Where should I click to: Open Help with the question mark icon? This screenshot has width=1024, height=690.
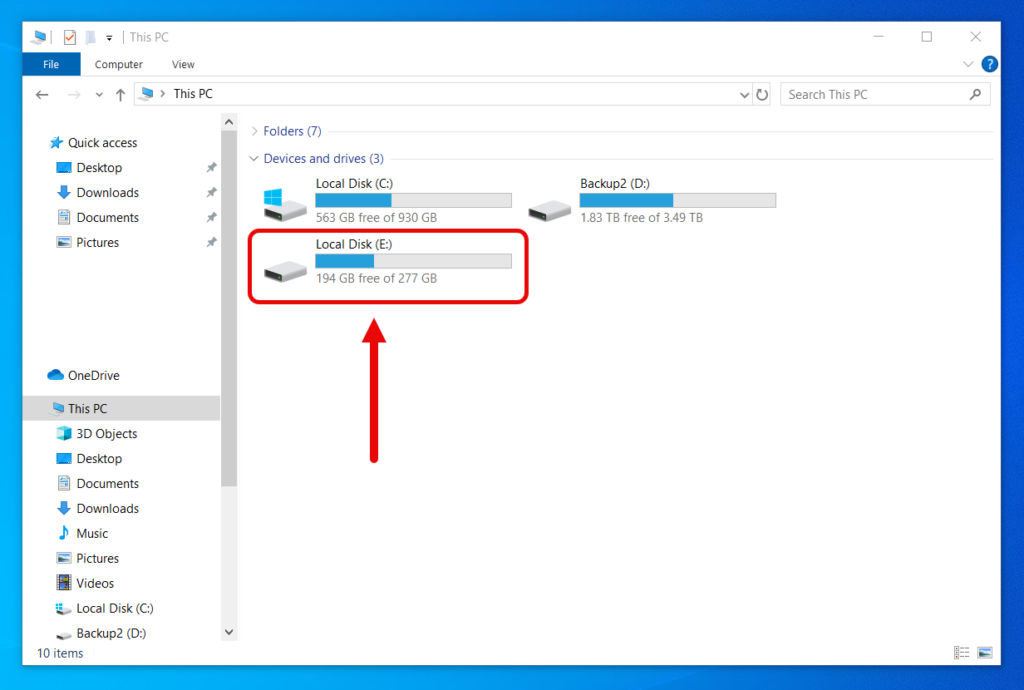(989, 64)
